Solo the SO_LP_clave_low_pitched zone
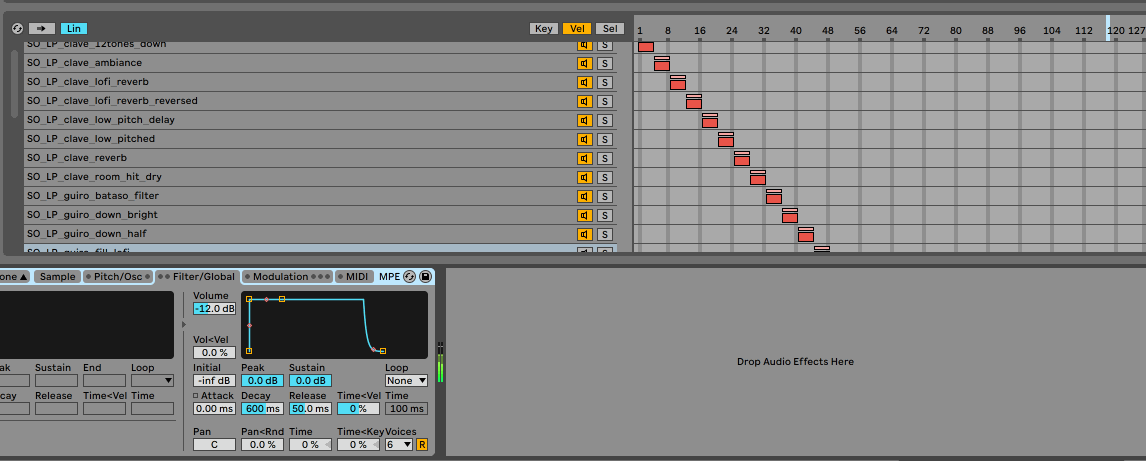1146x461 pixels. pyautogui.click(x=604, y=139)
